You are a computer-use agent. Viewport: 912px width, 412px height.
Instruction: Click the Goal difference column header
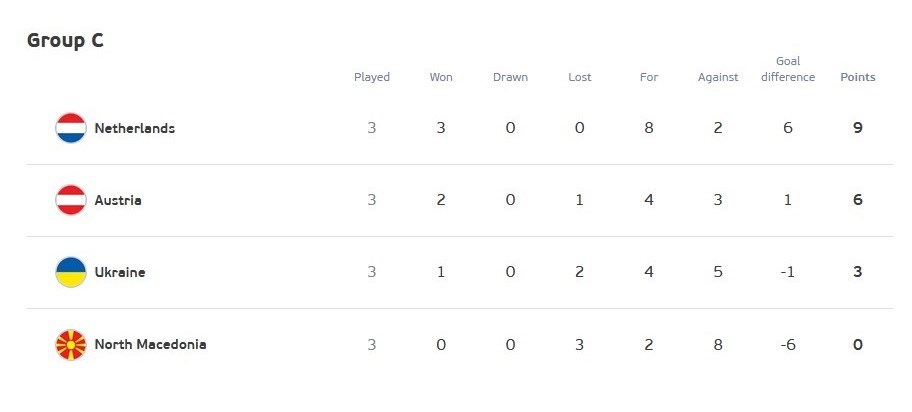coord(788,69)
